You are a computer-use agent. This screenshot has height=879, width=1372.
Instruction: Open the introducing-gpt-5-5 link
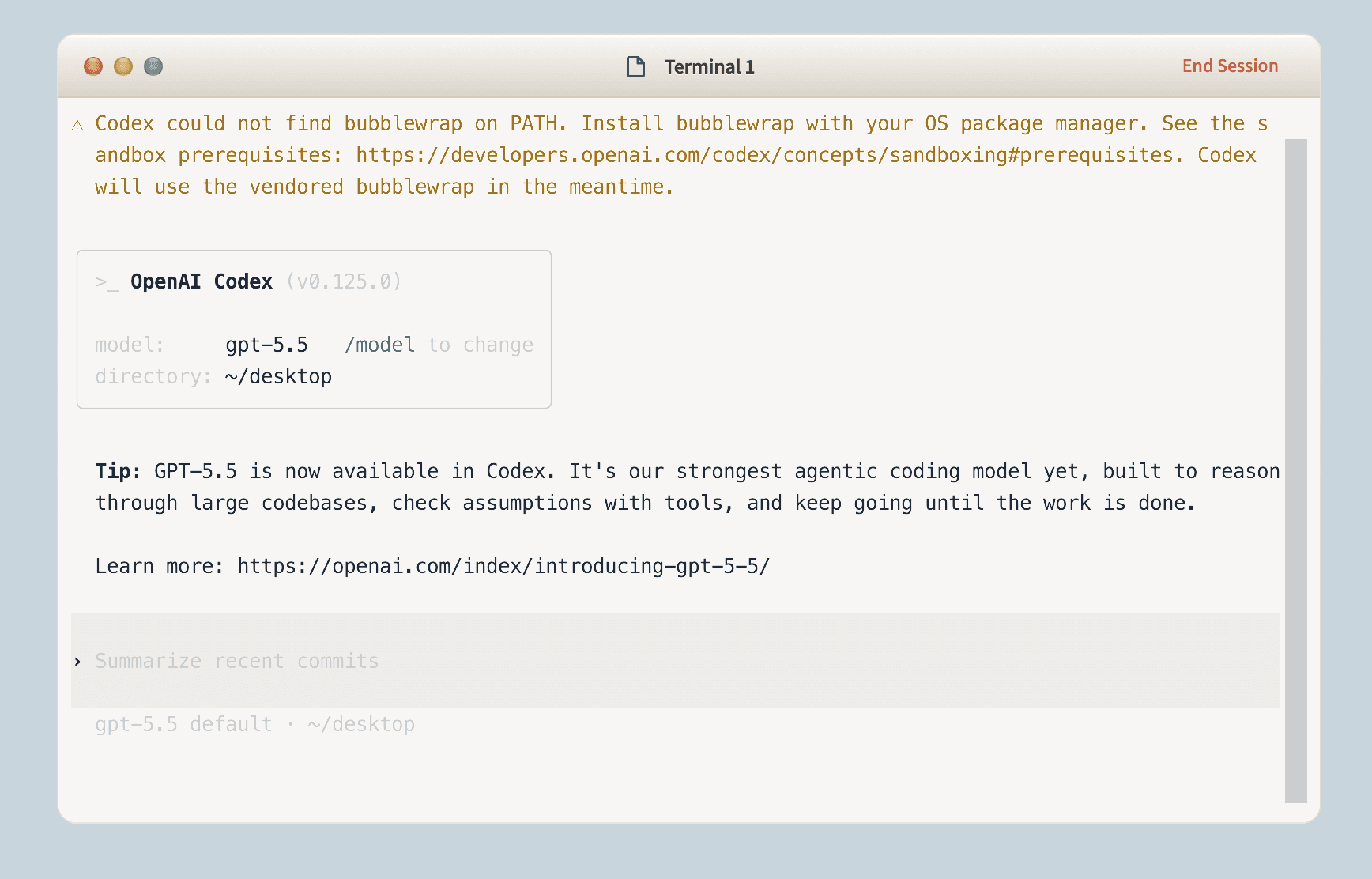pos(503,566)
